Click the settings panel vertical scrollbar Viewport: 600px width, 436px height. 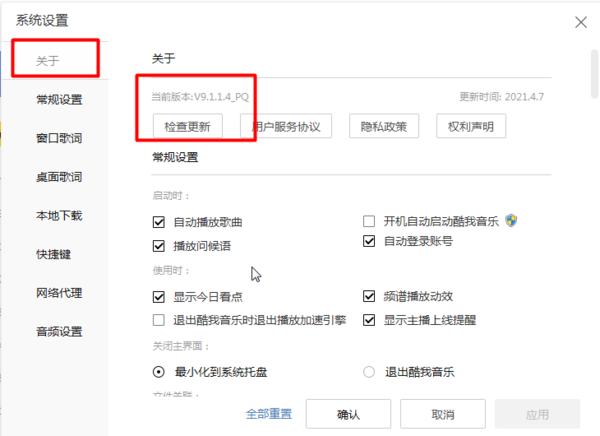pyautogui.click(x=594, y=73)
